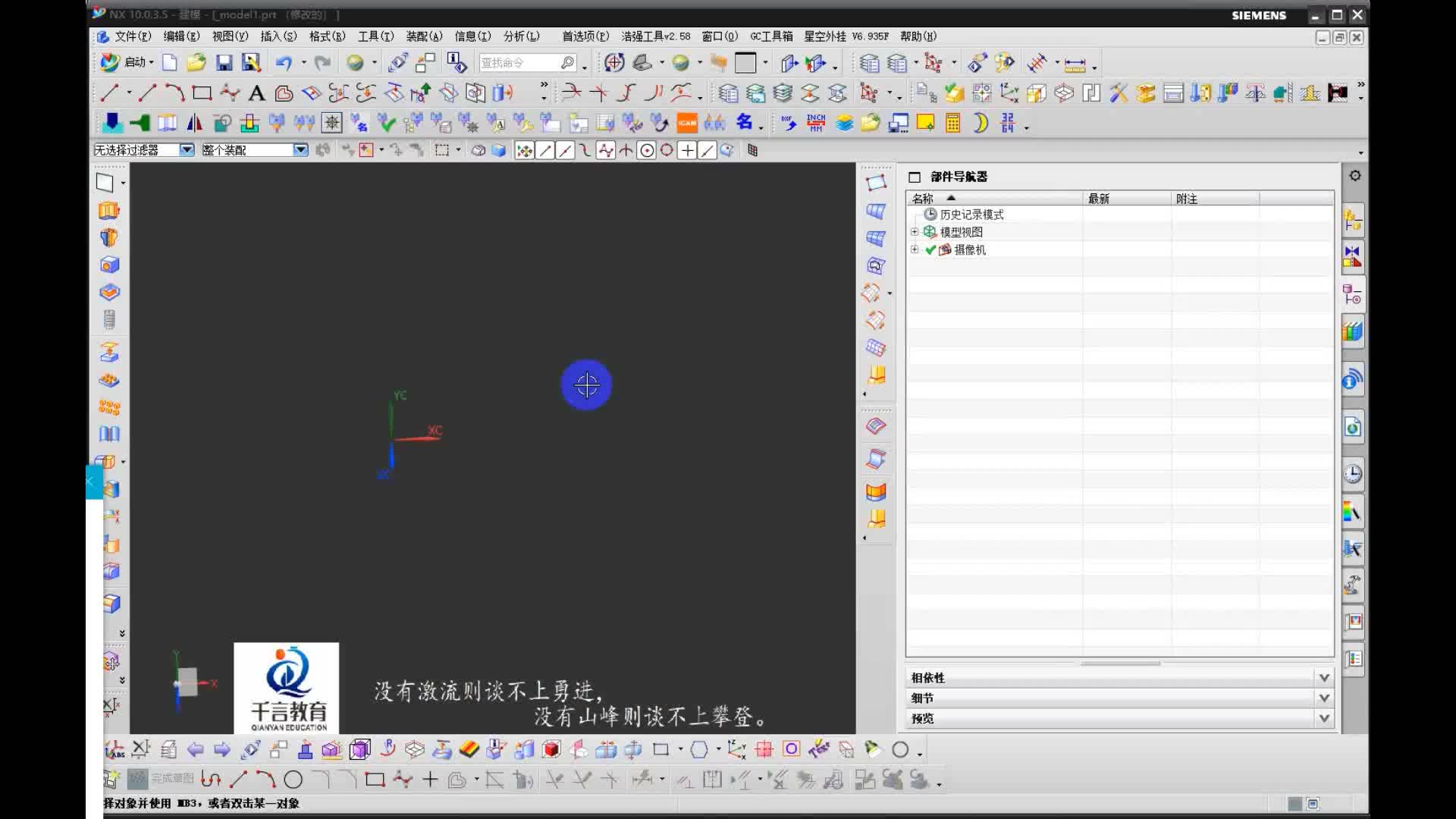Toggle the intersection snap button
Image resolution: width=1456 pixels, height=819 pixels.
pyautogui.click(x=626, y=150)
